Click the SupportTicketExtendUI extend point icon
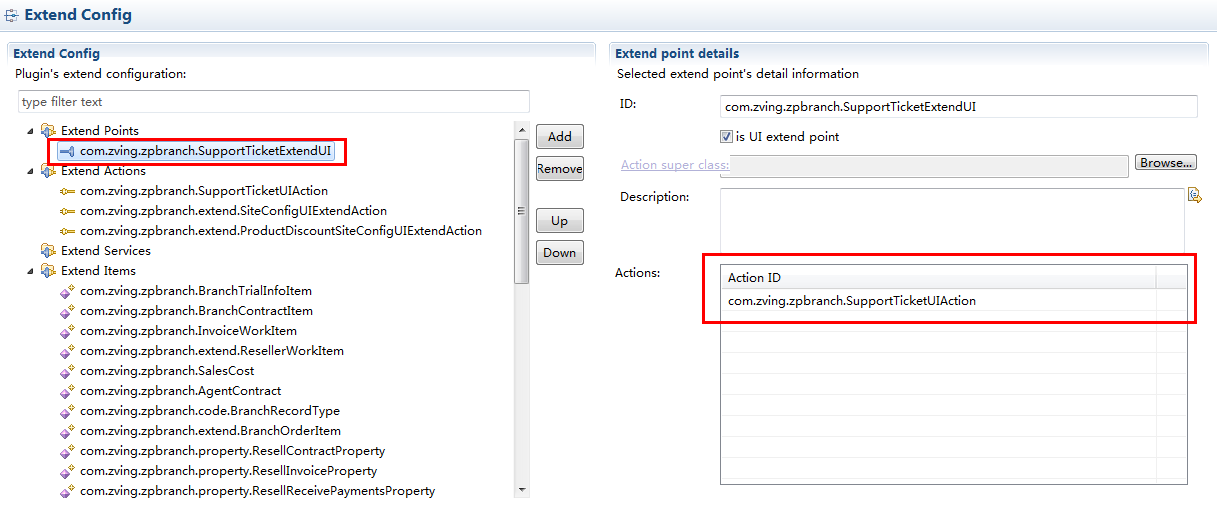The image size is (1217, 519). click(67, 151)
